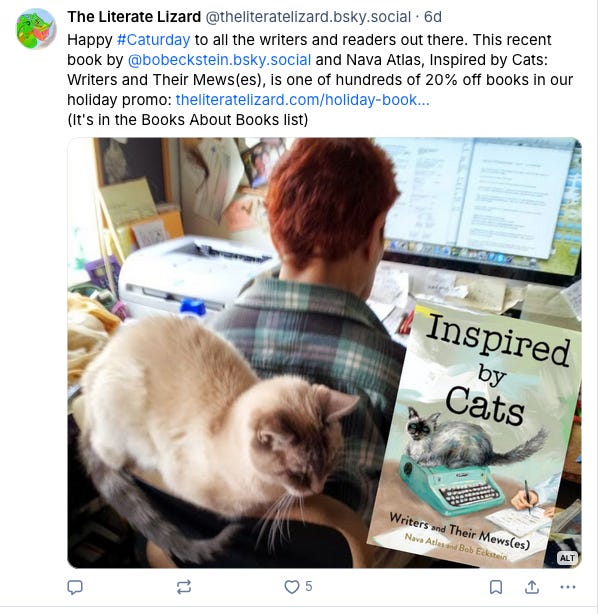Image resolution: width=607 pixels, height=614 pixels.
Task: Open the #Caturday hashtag feed
Action: [x=154, y=40]
